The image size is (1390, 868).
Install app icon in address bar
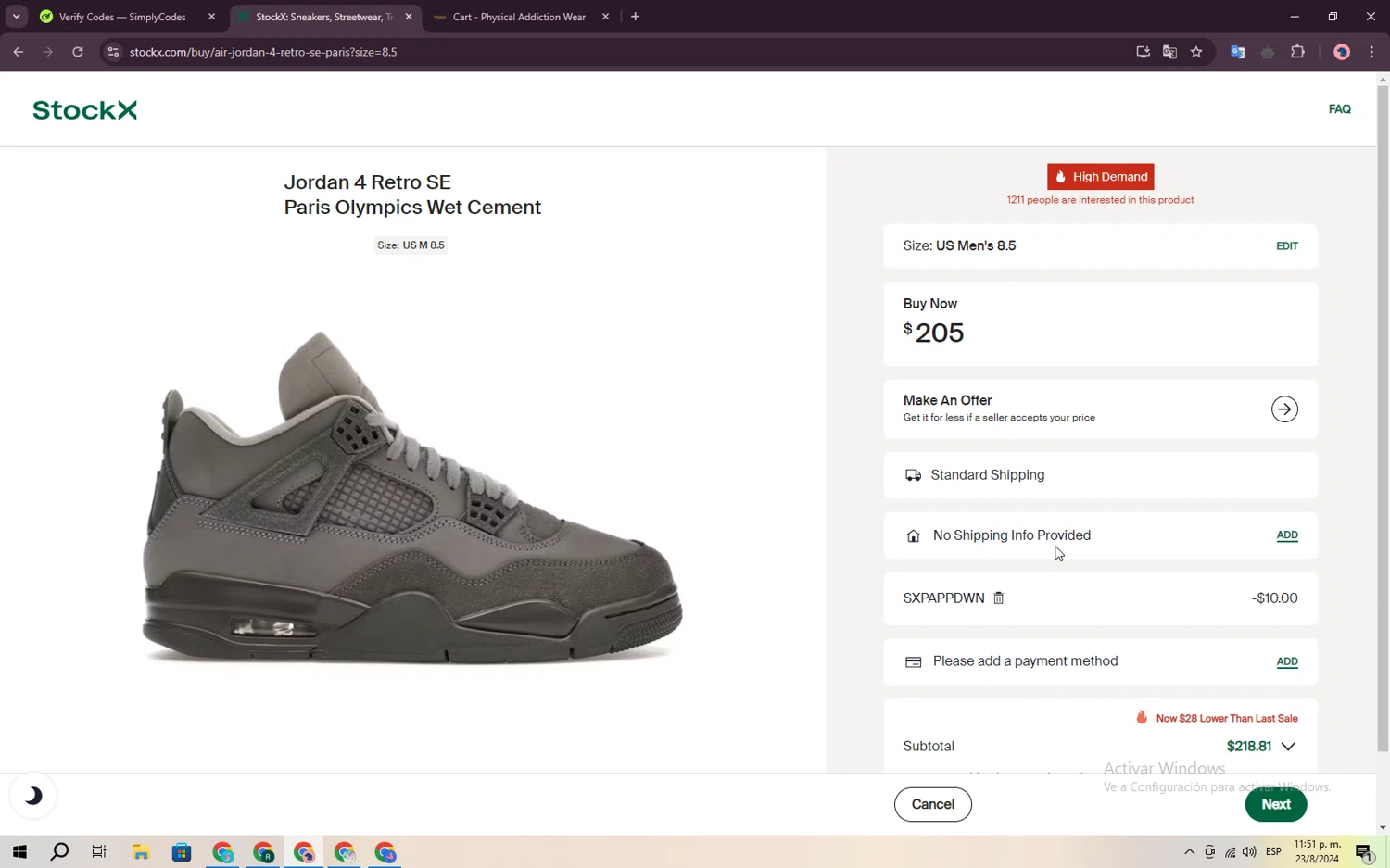(1143, 52)
